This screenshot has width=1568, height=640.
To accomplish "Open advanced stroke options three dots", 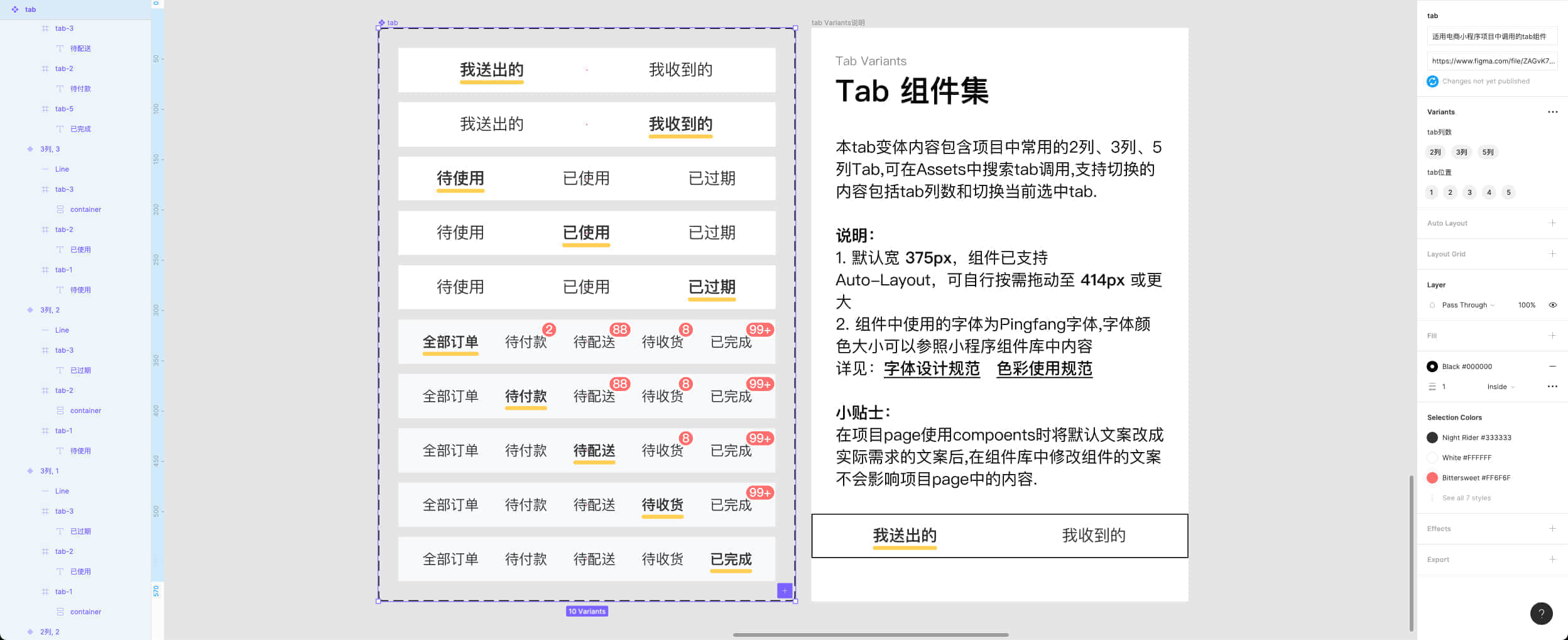I will coord(1552,387).
